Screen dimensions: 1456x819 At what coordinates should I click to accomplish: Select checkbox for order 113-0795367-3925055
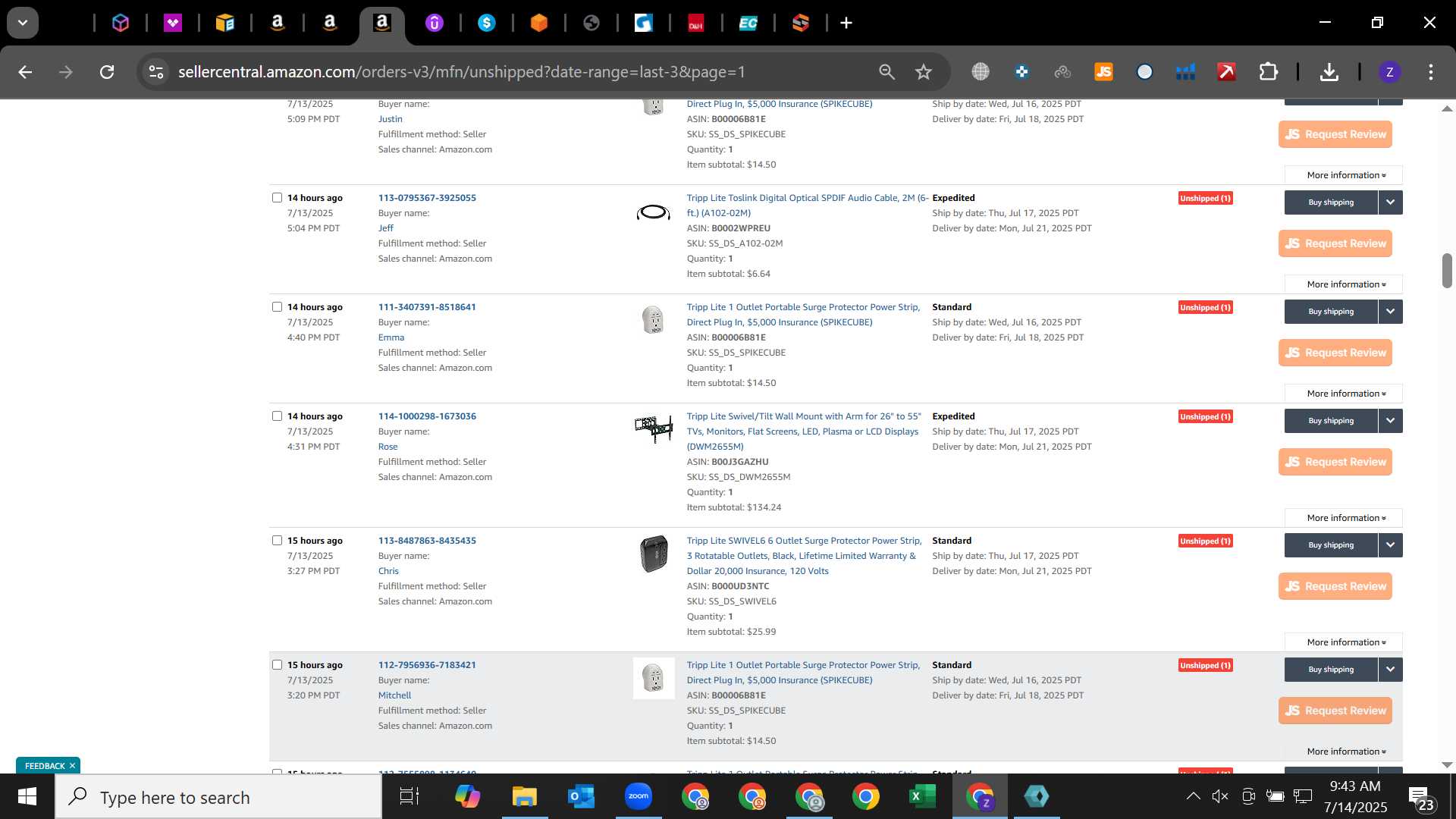pyautogui.click(x=277, y=198)
